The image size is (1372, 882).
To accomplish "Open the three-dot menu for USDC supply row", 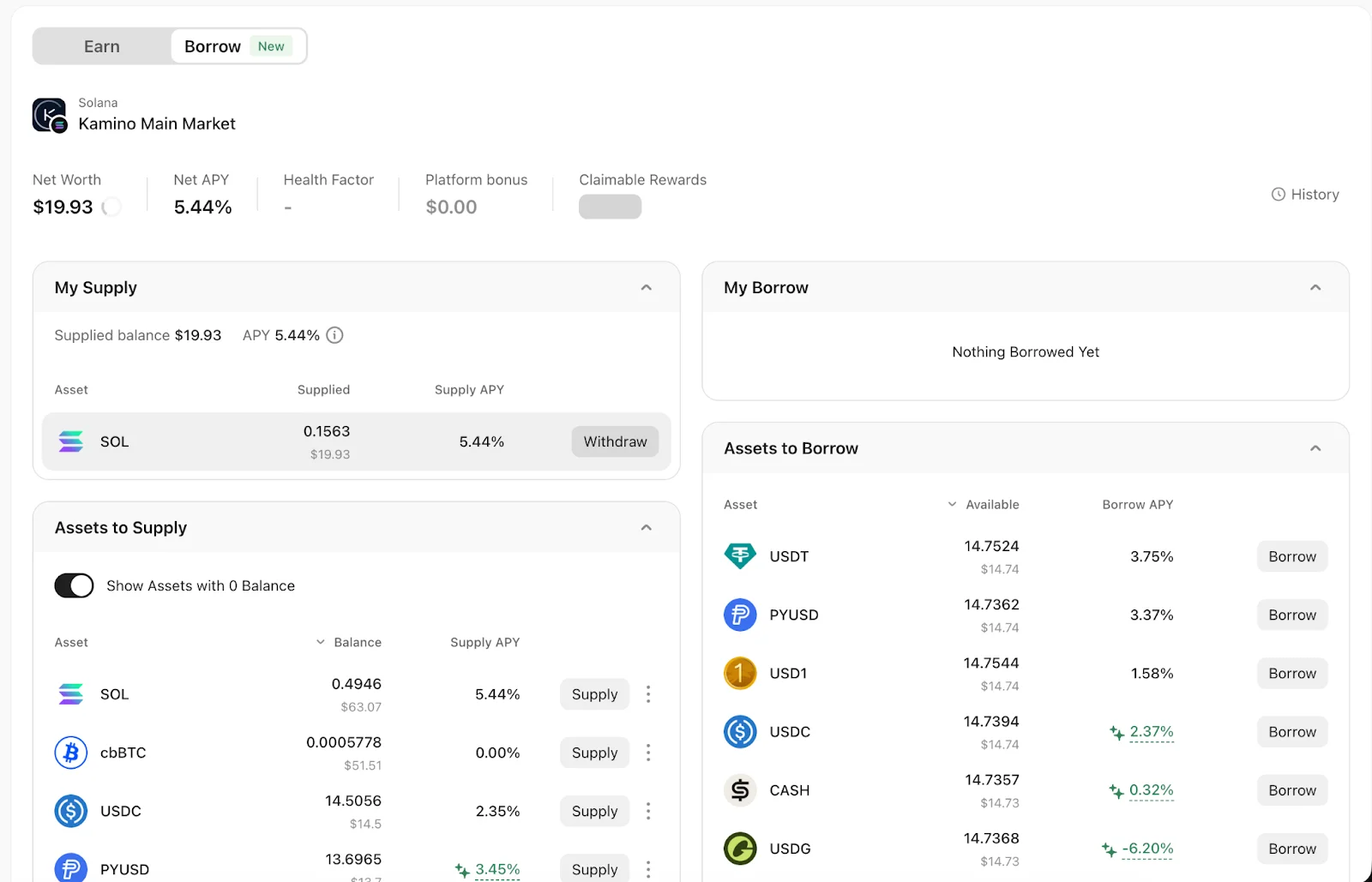I will 648,811.
